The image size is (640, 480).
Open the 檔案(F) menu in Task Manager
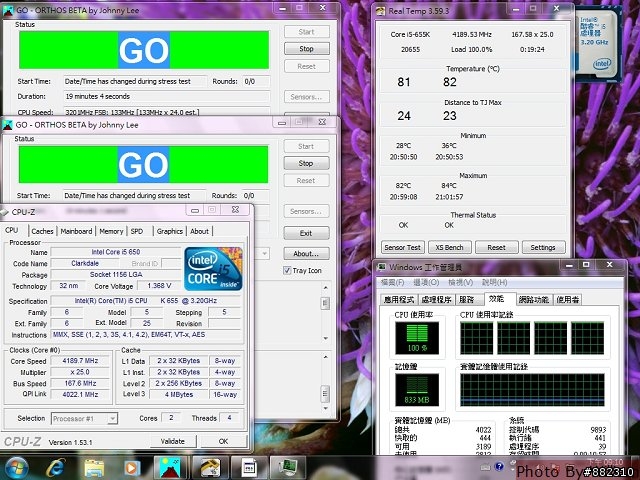click(392, 282)
